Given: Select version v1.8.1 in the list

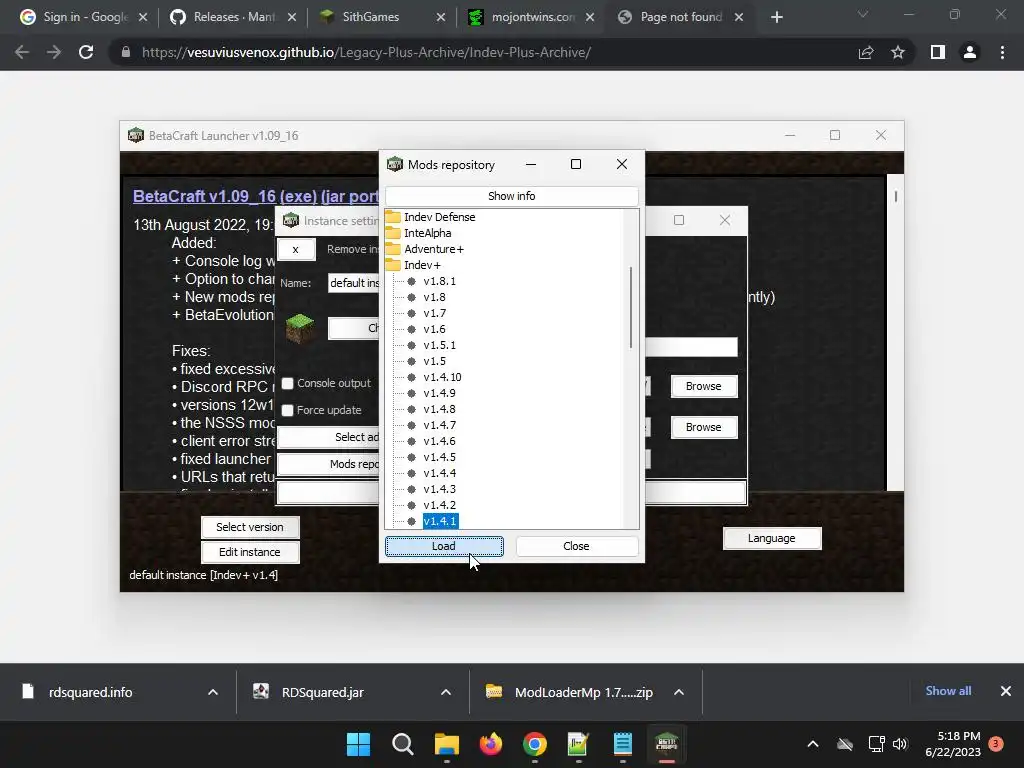Looking at the screenshot, I should pos(439,281).
